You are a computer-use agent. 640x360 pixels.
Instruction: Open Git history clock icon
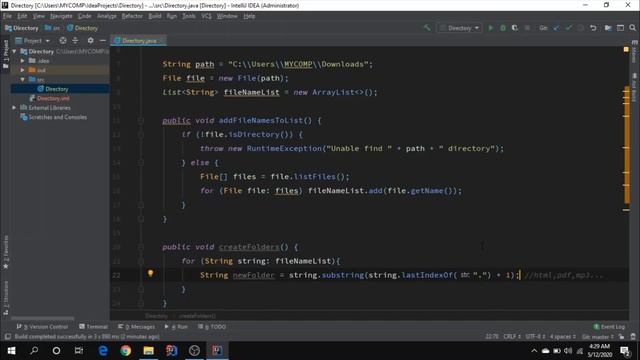point(580,28)
